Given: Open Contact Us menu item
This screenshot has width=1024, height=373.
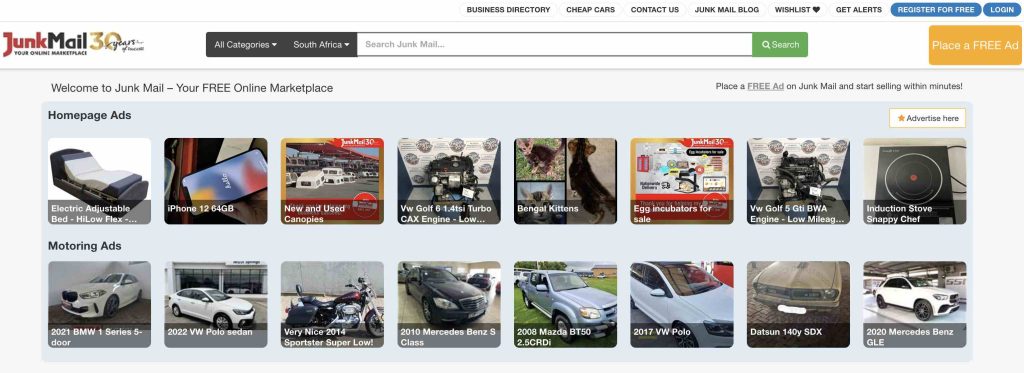Looking at the screenshot, I should click(654, 10).
